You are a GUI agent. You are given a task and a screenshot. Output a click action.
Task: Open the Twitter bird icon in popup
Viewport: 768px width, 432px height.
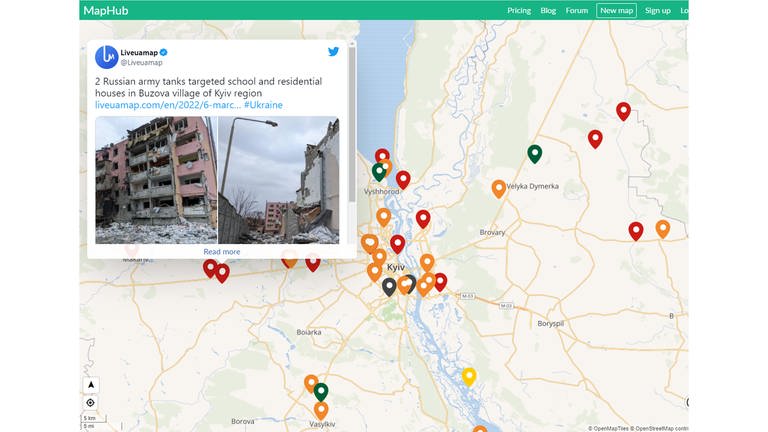coord(334,52)
